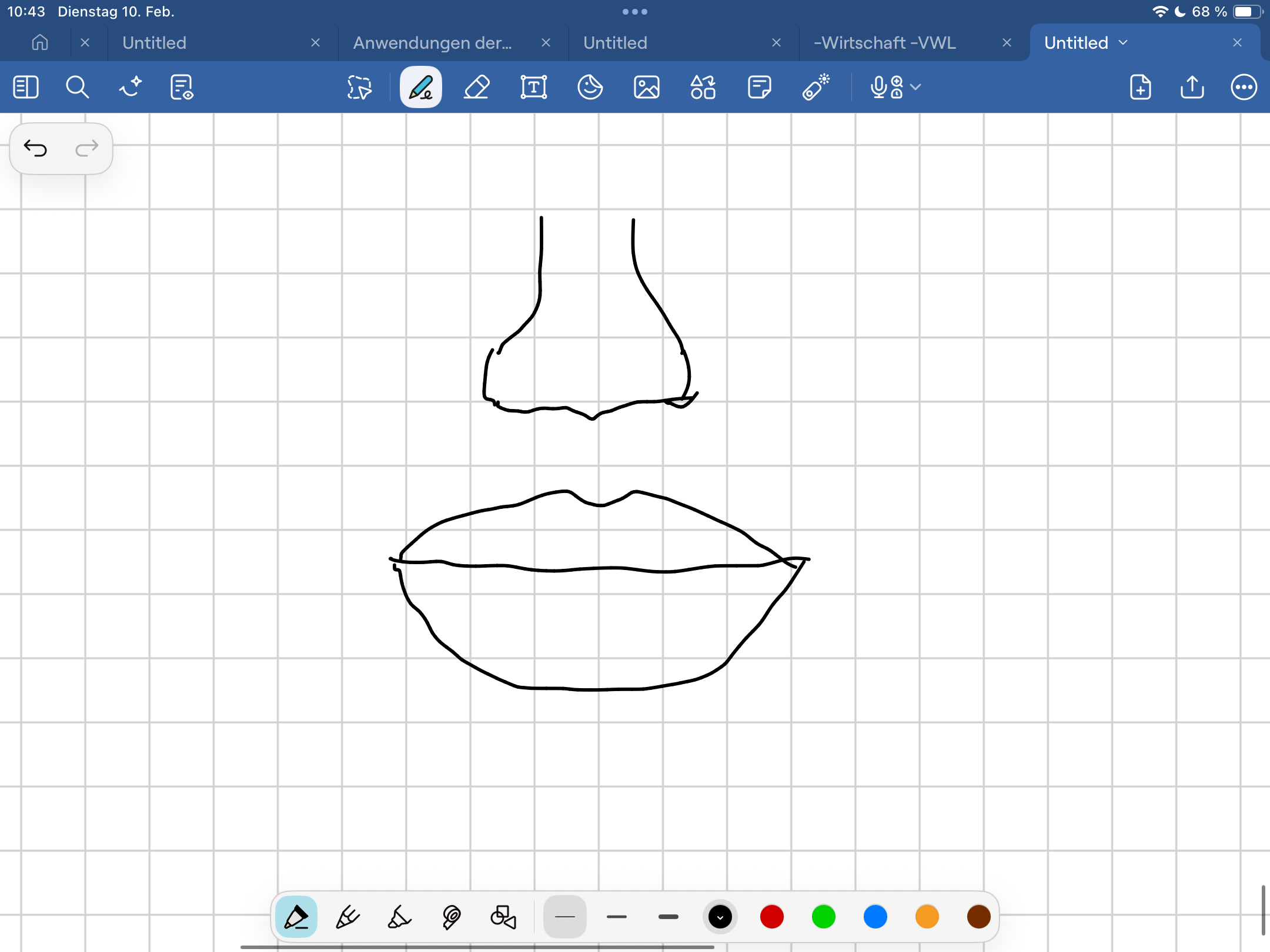Select the thickest stroke width
1270x952 pixels.
[x=668, y=917]
